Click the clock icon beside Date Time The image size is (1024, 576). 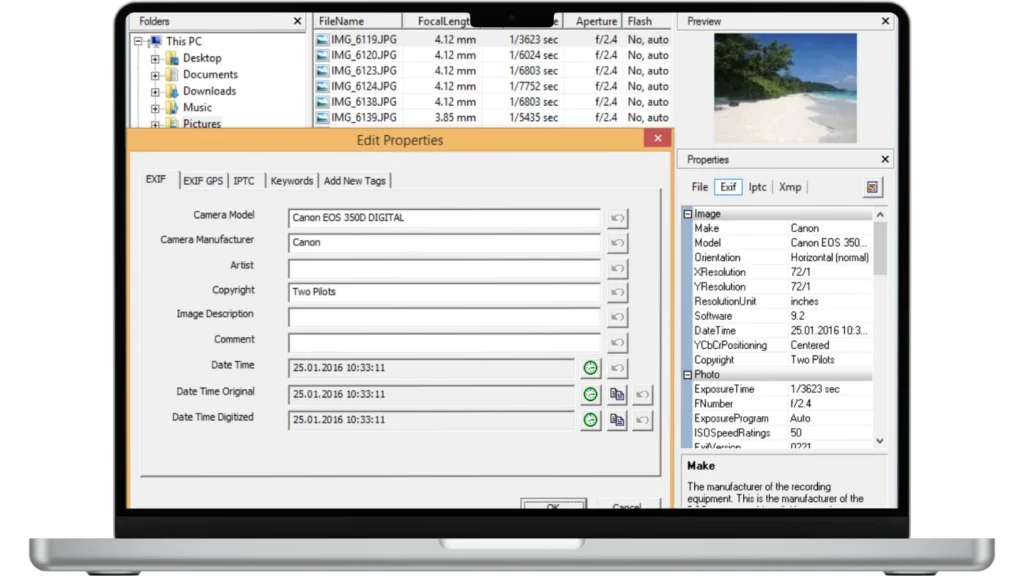coord(590,369)
